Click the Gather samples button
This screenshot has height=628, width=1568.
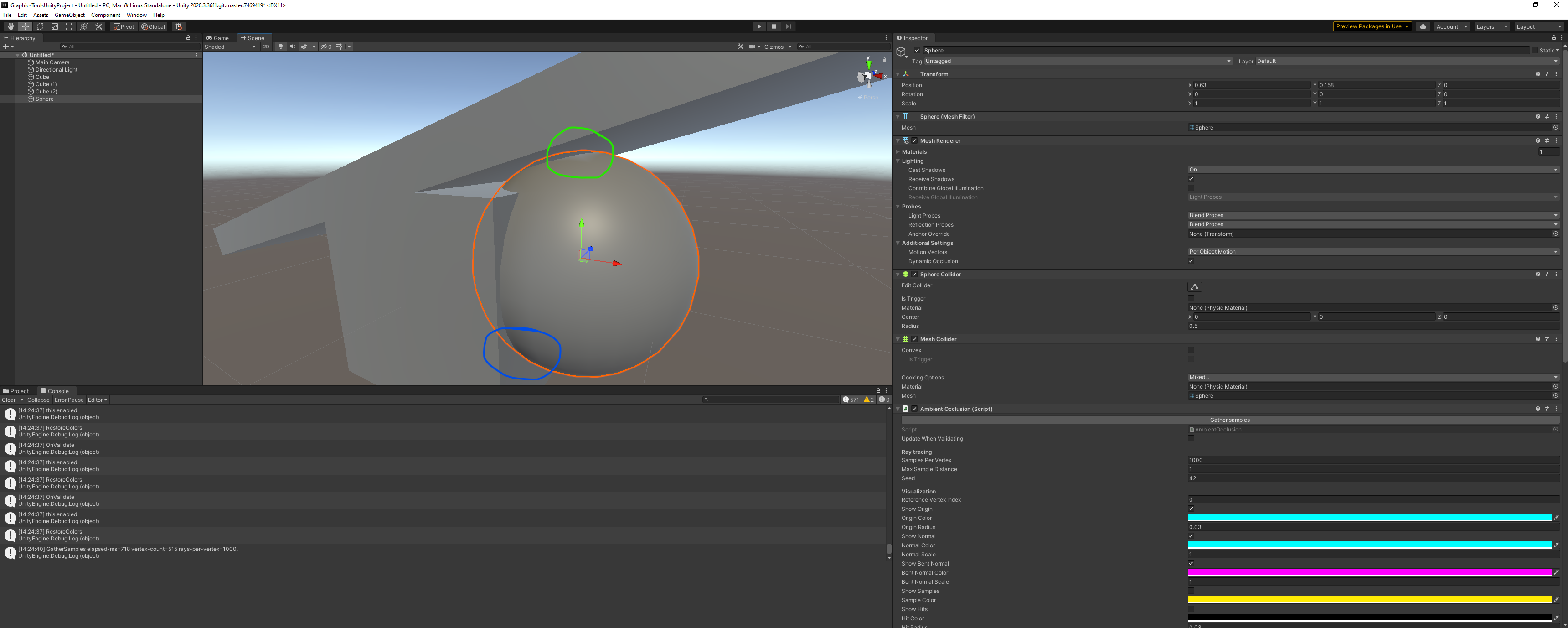point(1230,420)
